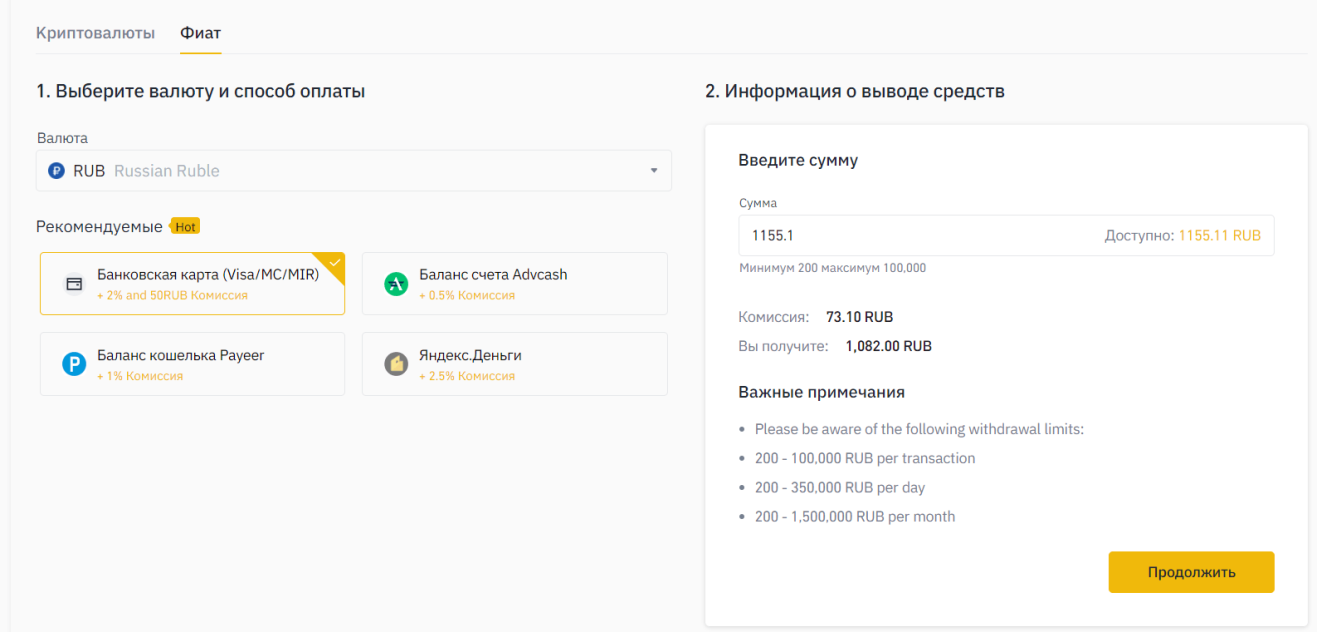Click the Продолжить button
Screen dimensions: 1317x632
(x=1190, y=572)
